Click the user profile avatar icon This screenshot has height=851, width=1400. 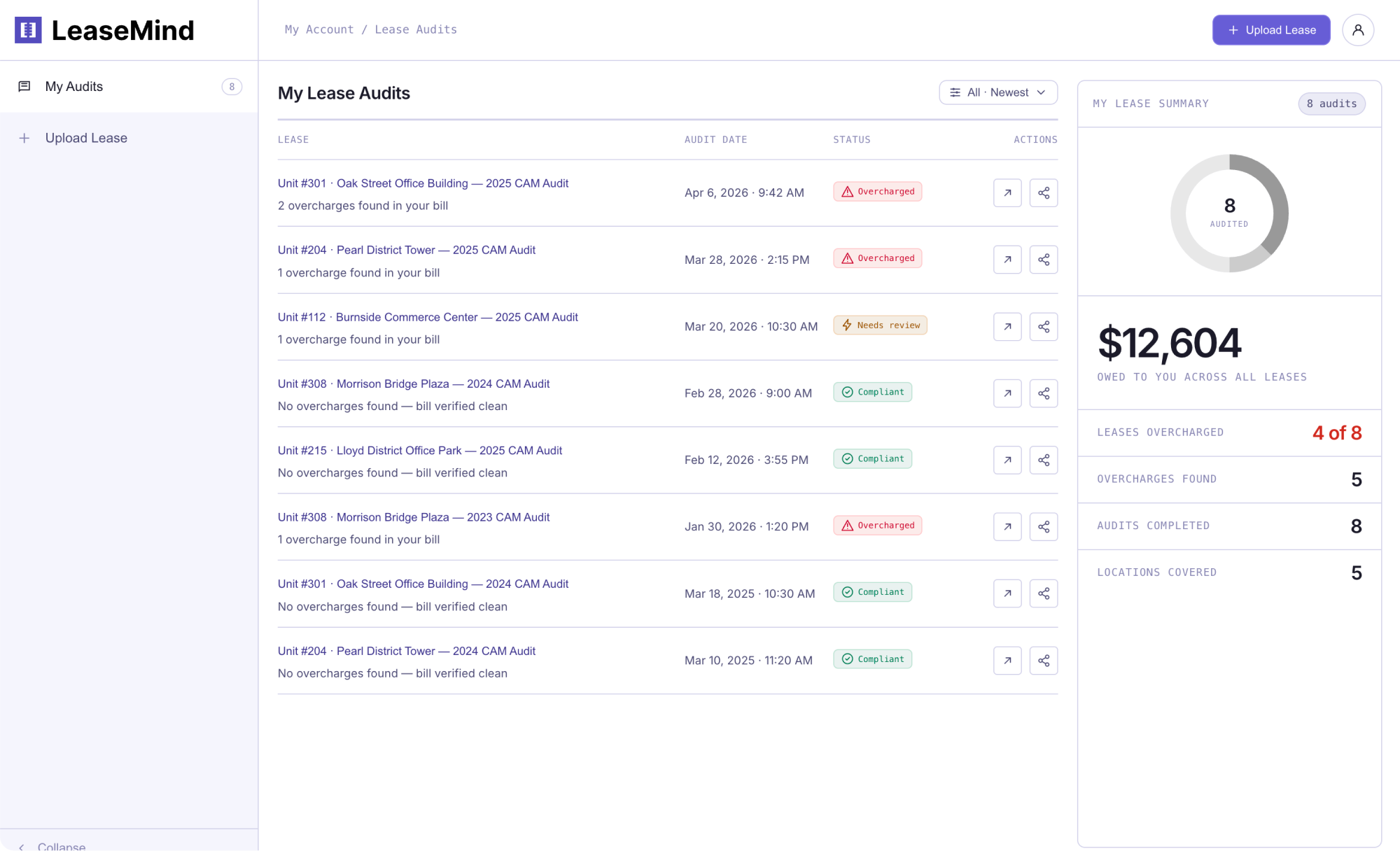coord(1357,30)
